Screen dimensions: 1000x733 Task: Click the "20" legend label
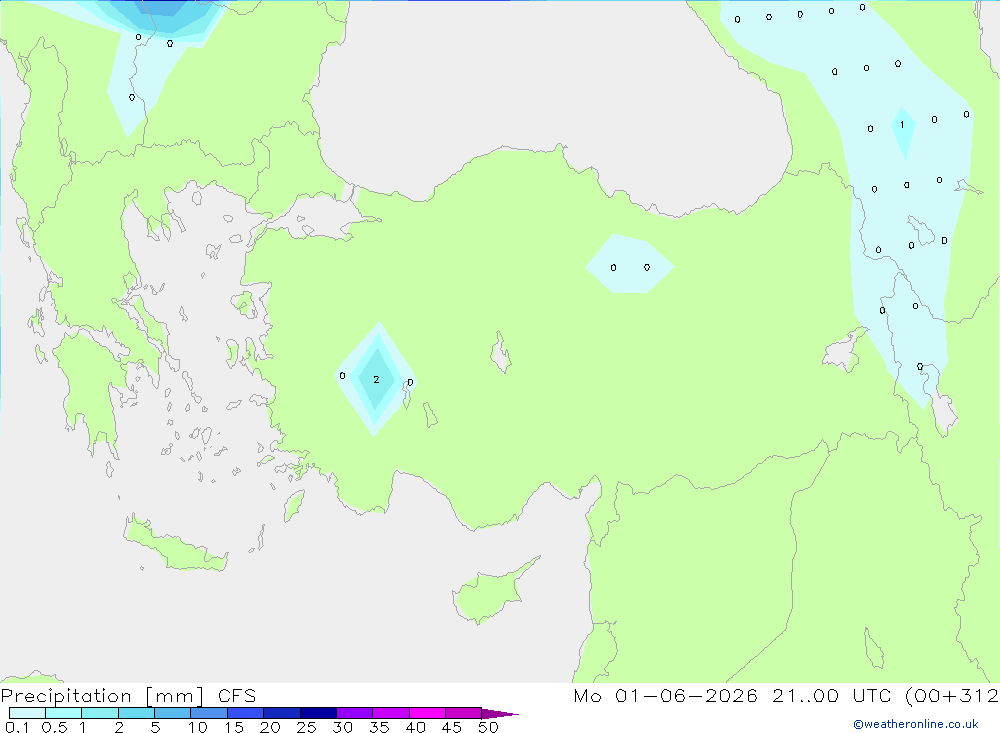(270, 727)
